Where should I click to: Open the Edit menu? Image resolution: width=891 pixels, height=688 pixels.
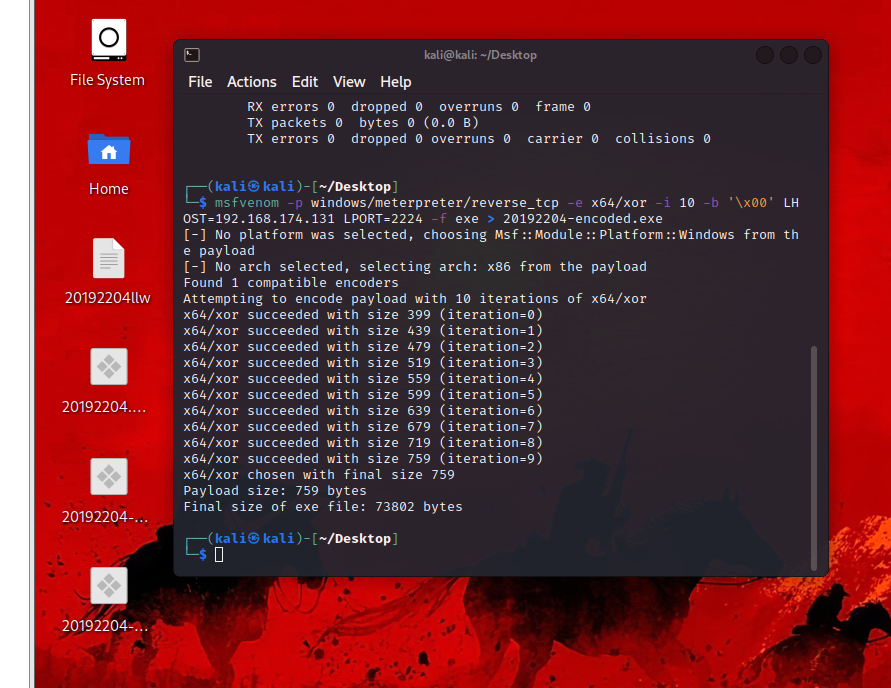click(x=305, y=82)
